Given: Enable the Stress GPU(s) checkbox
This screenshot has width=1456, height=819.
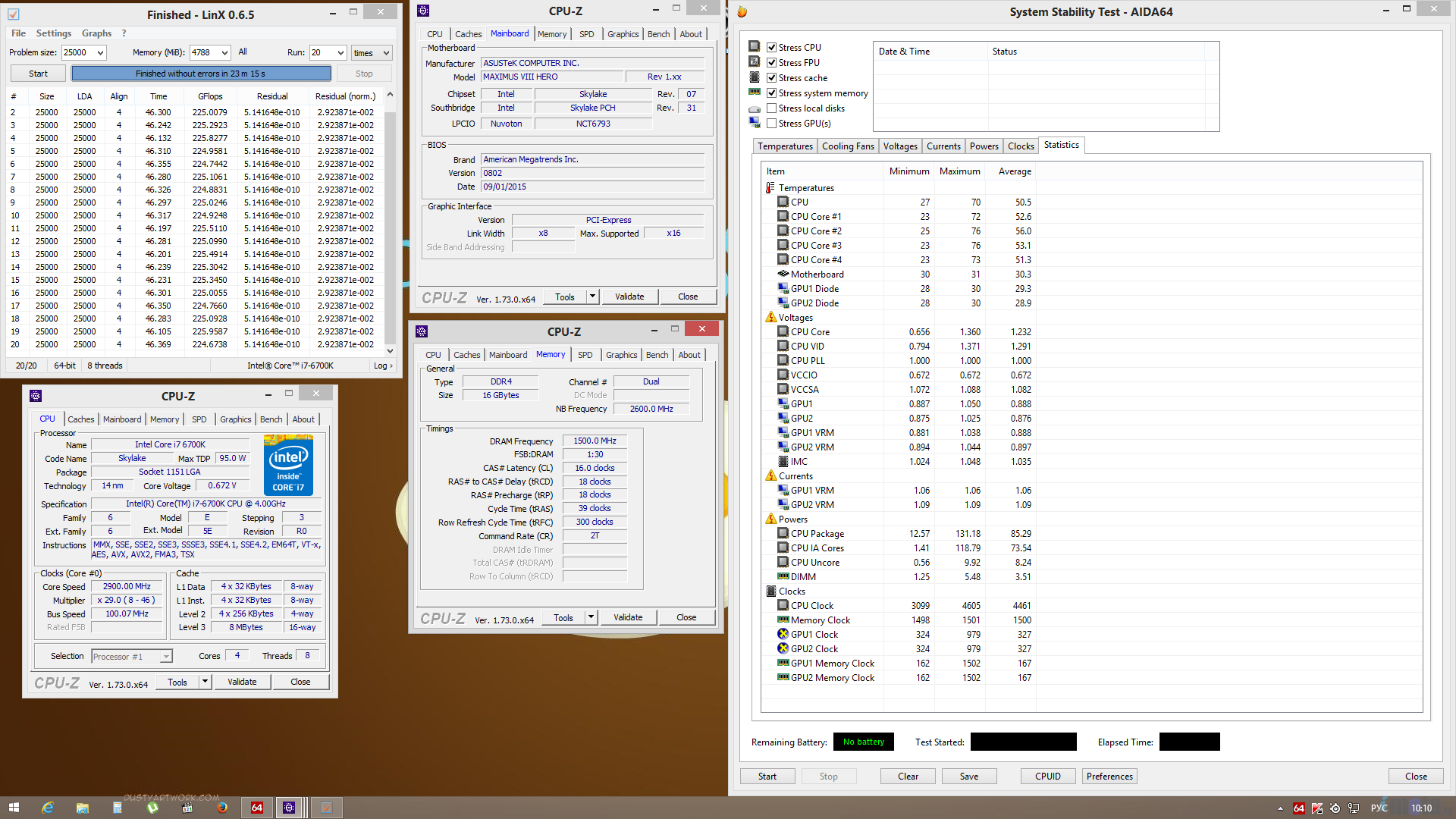Looking at the screenshot, I should pos(771,124).
